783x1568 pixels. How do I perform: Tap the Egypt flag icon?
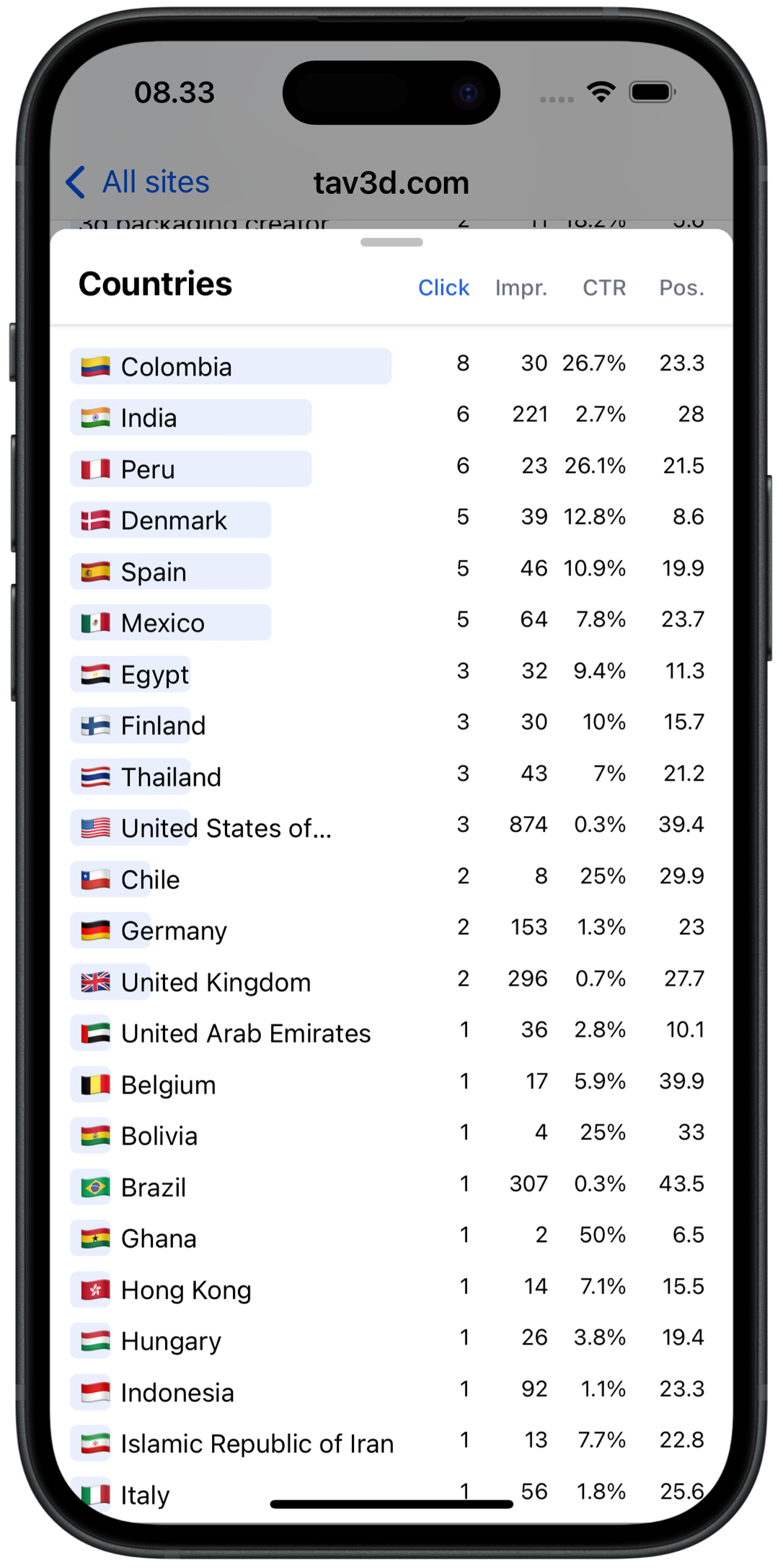(x=95, y=674)
